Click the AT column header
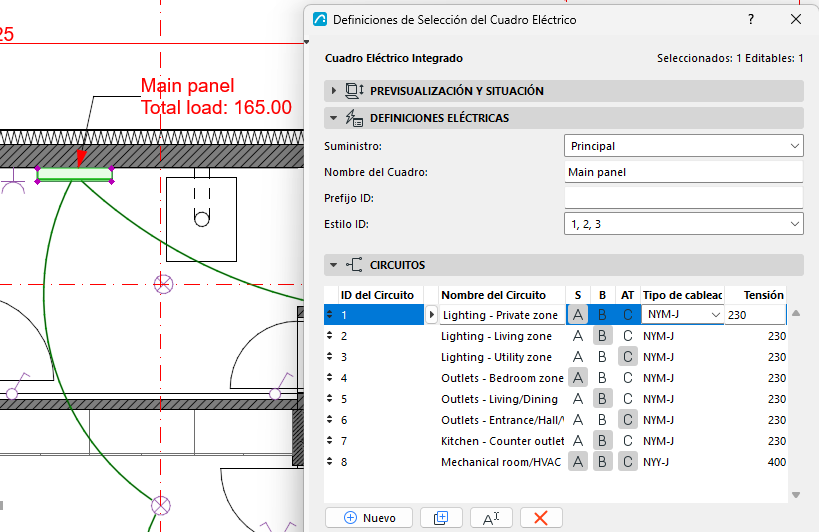 point(627,295)
